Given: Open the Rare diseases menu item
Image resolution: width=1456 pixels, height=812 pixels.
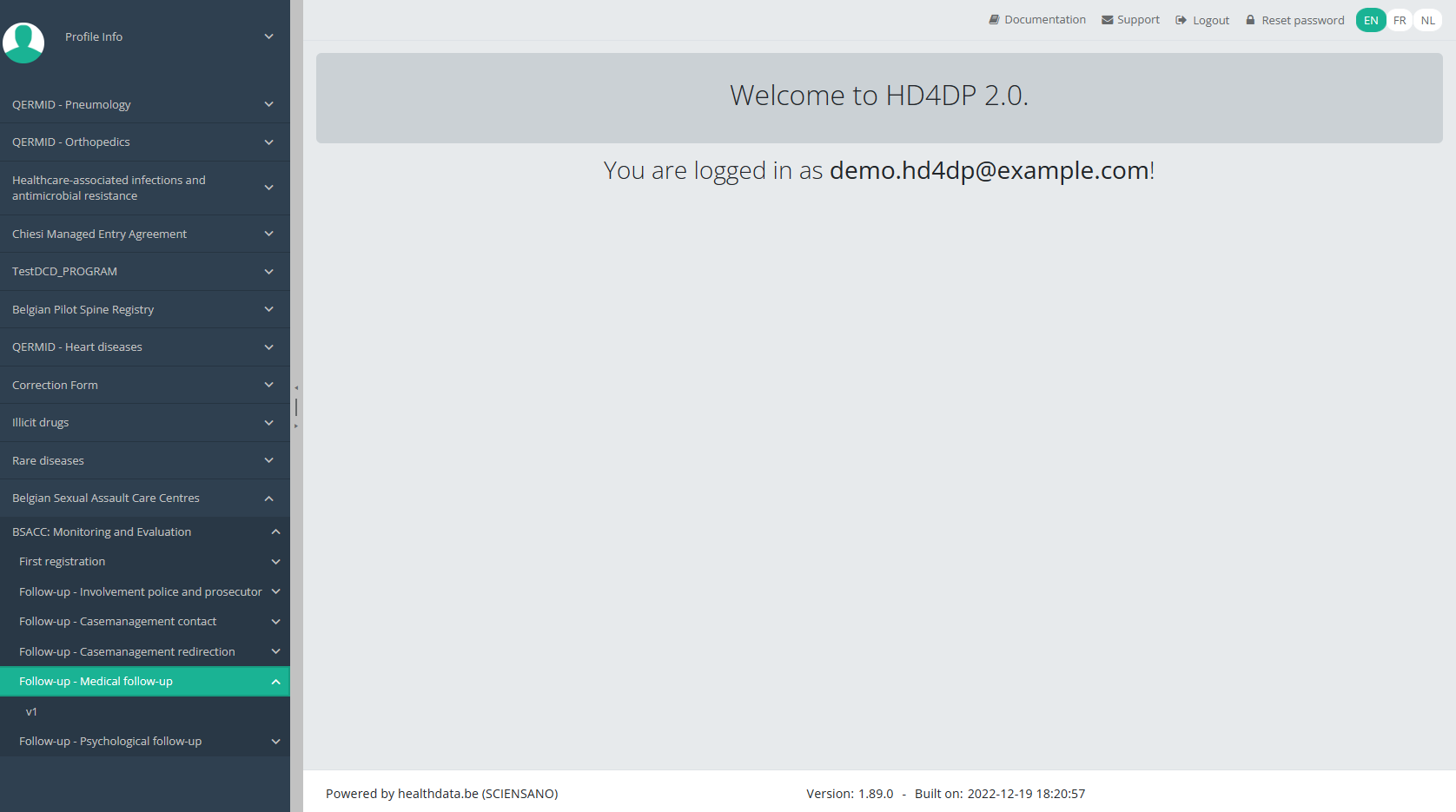Looking at the screenshot, I should [x=49, y=460].
